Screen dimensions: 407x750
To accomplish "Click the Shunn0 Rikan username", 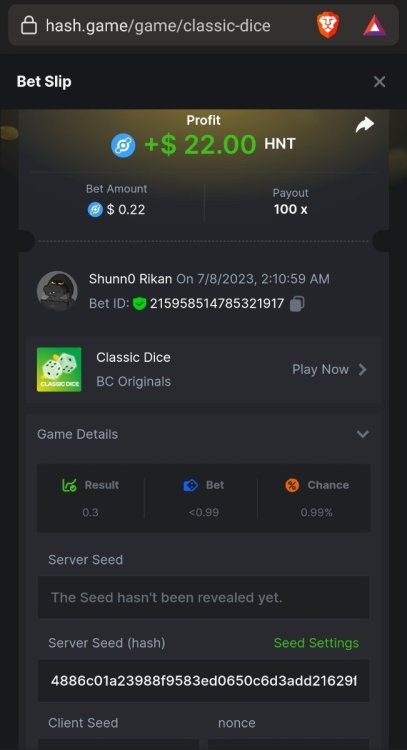I will tap(131, 279).
